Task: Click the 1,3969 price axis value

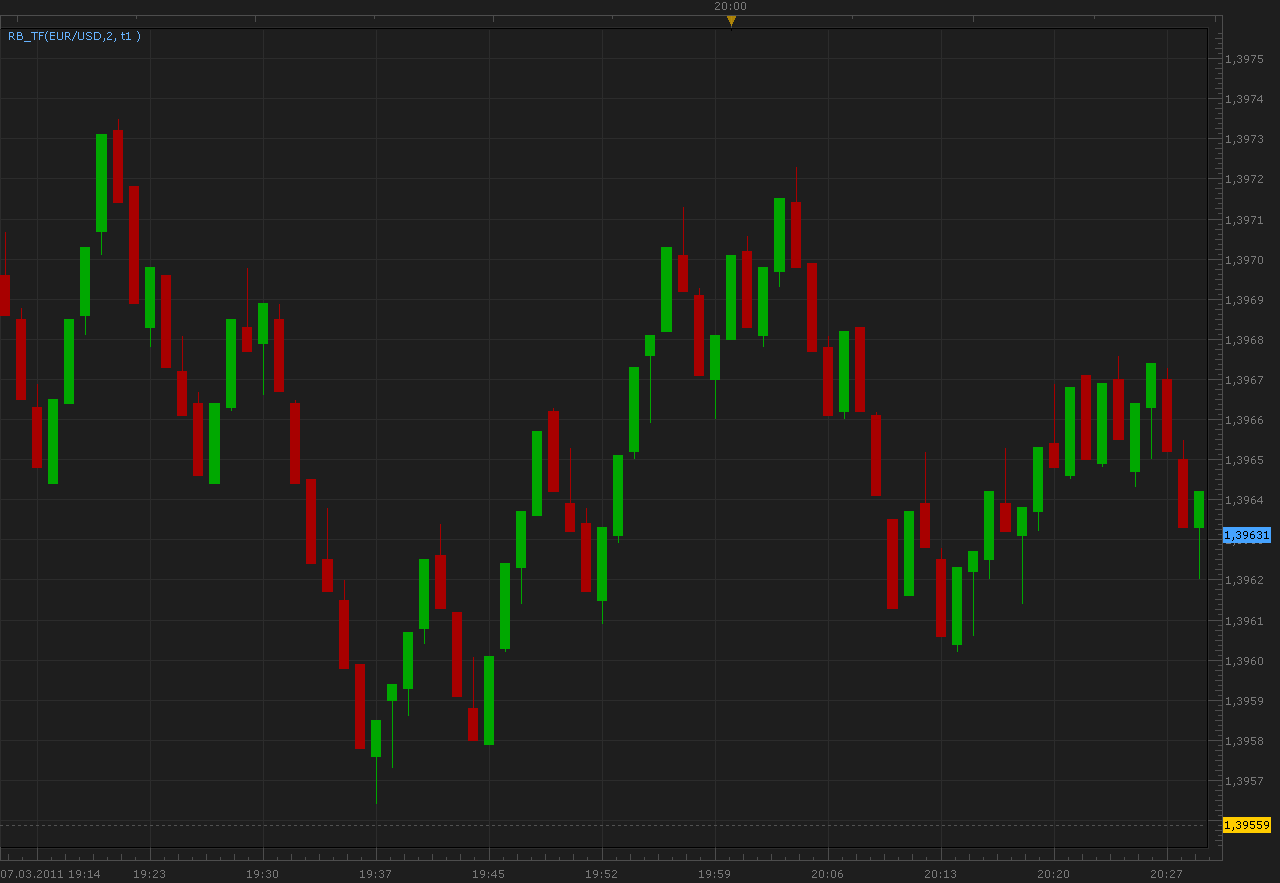Action: pos(1245,300)
